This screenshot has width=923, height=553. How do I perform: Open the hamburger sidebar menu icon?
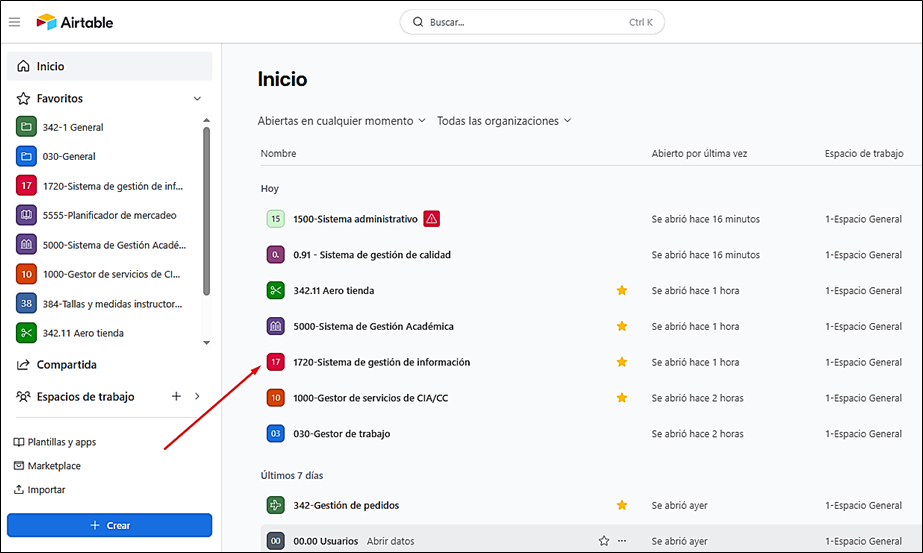pos(15,22)
